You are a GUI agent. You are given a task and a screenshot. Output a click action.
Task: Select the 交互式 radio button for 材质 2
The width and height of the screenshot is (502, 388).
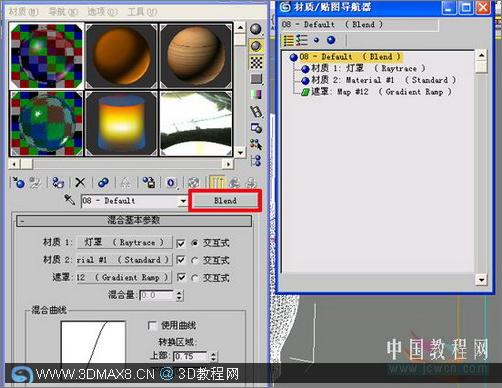coord(195,260)
